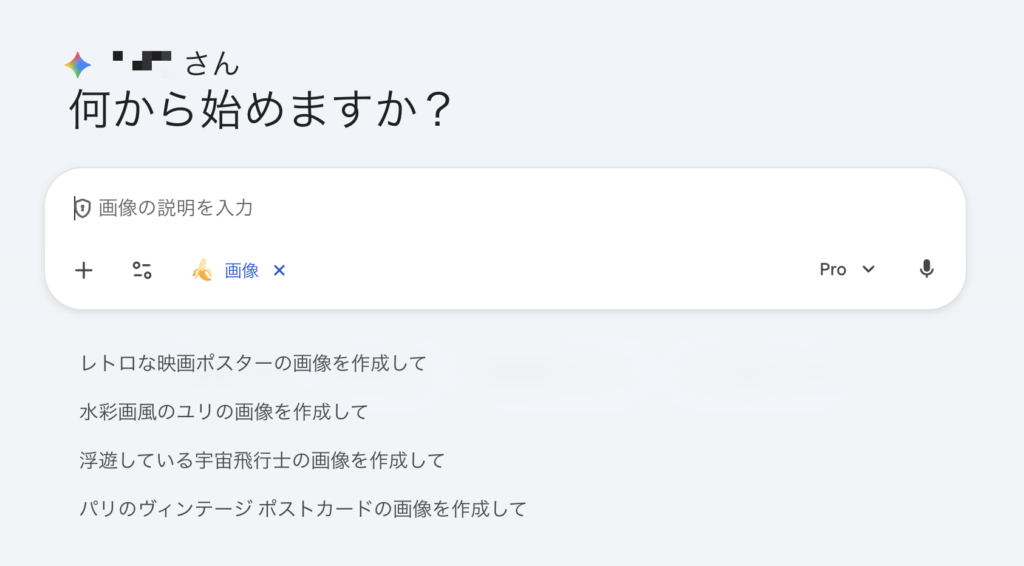1024x566 pixels.
Task: Click the plus icon to add files
Action: coord(84,270)
